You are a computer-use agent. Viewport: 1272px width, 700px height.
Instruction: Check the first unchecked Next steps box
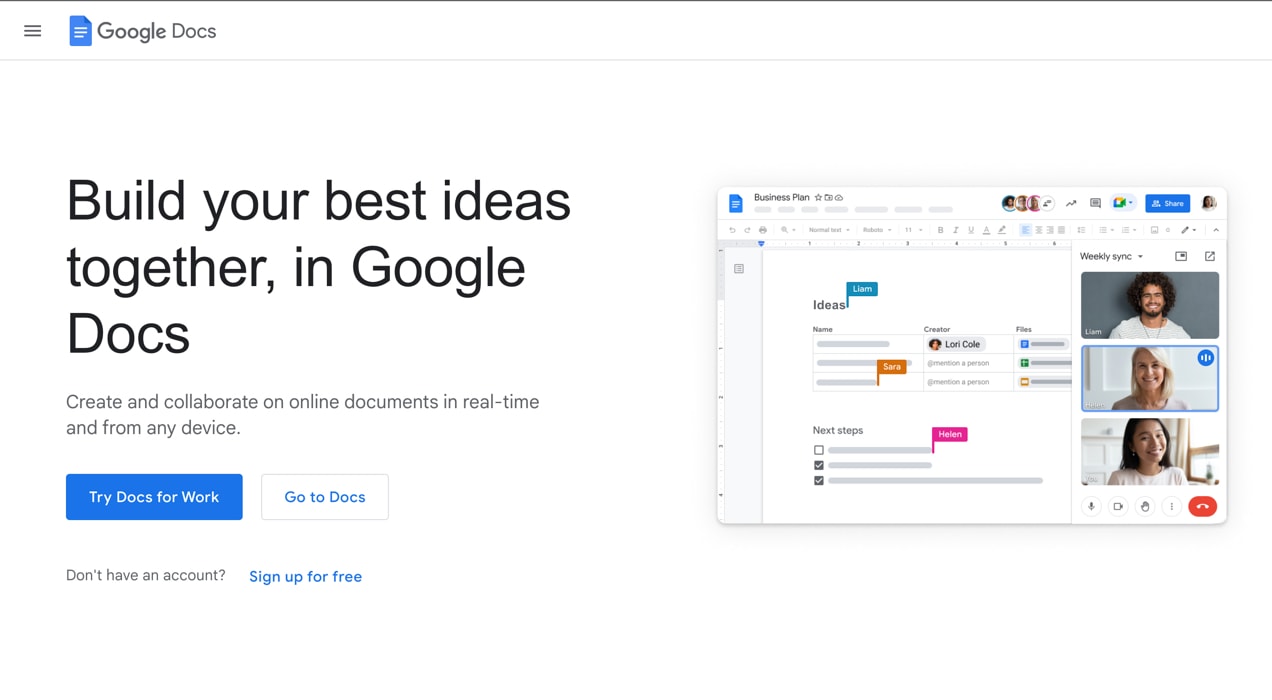pyautogui.click(x=819, y=450)
